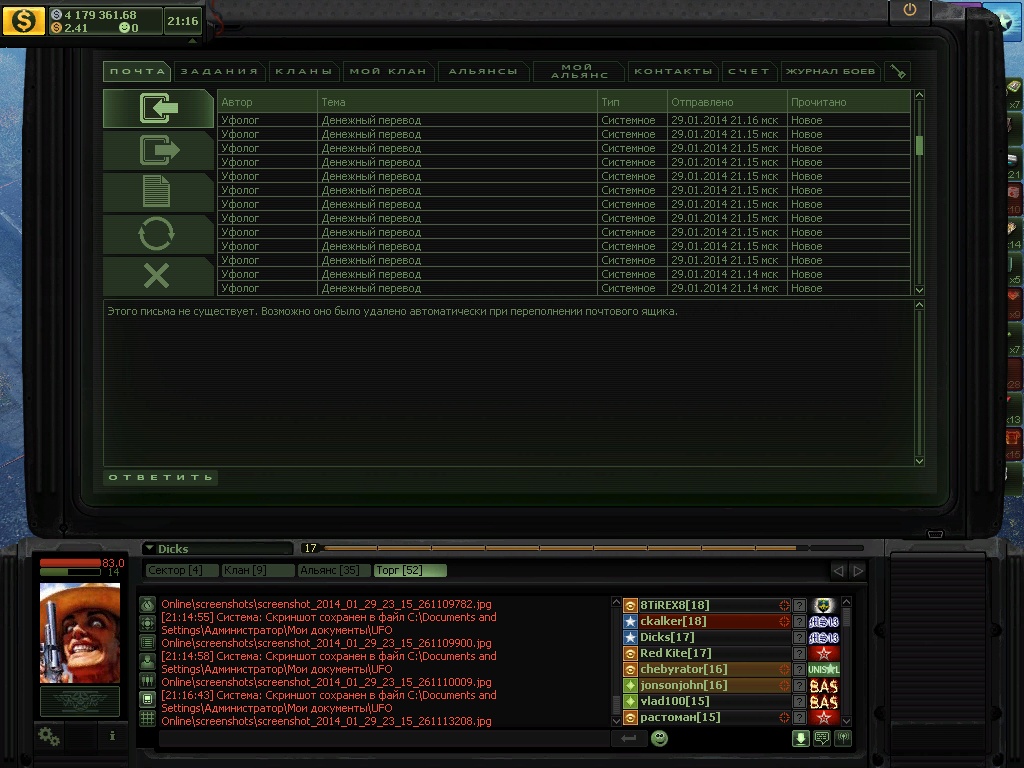Click chat channels right navigation arrow
Viewport: 1024px width, 768px height.
tap(858, 571)
